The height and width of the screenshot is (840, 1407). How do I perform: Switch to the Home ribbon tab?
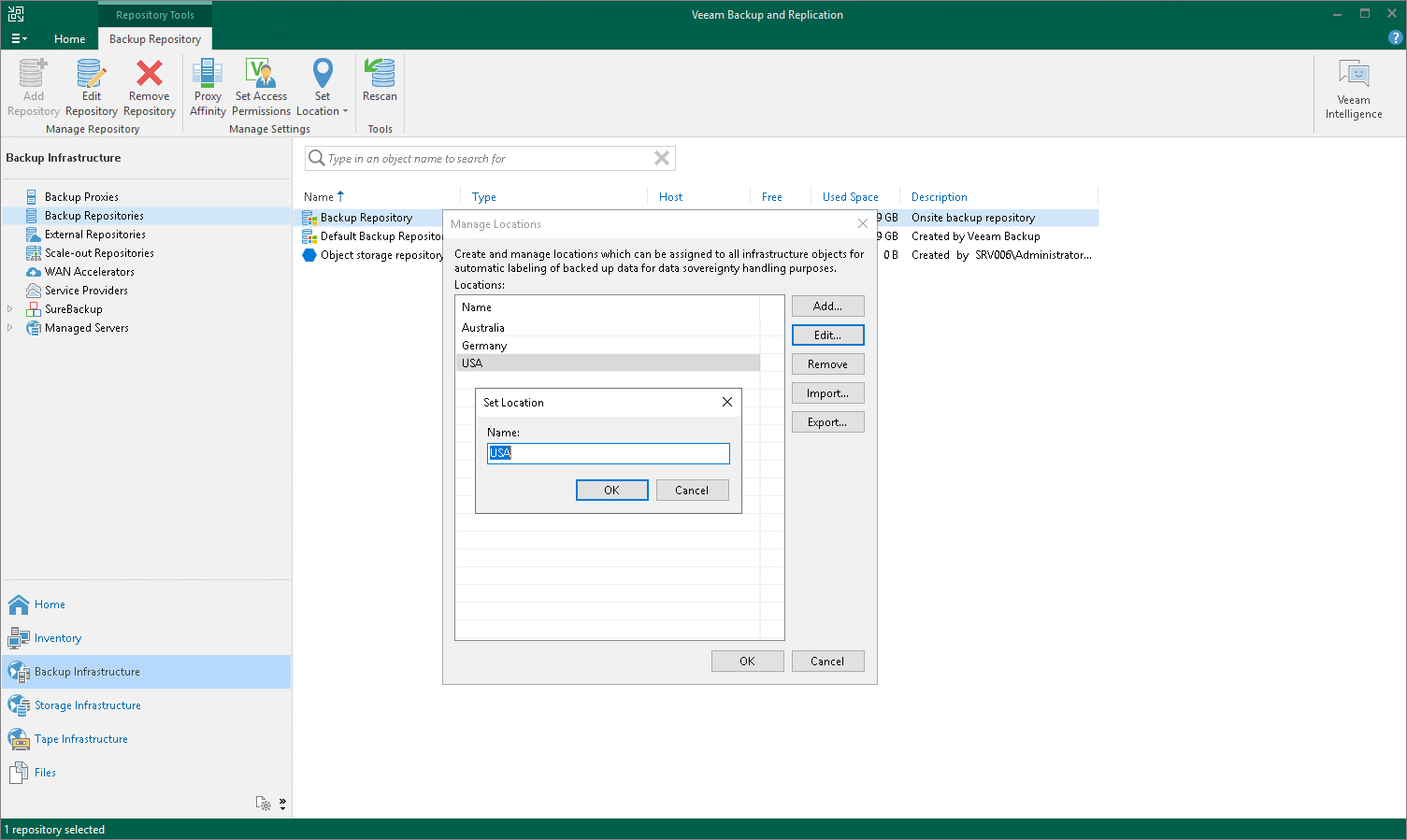69,39
